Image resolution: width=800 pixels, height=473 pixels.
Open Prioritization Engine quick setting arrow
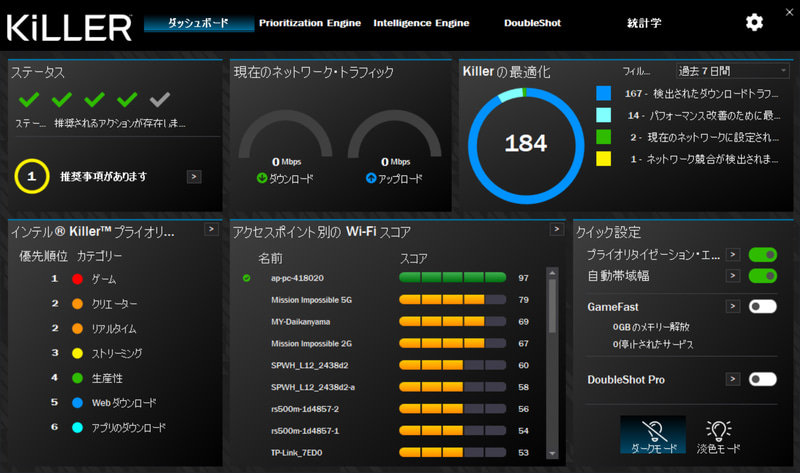pos(733,254)
